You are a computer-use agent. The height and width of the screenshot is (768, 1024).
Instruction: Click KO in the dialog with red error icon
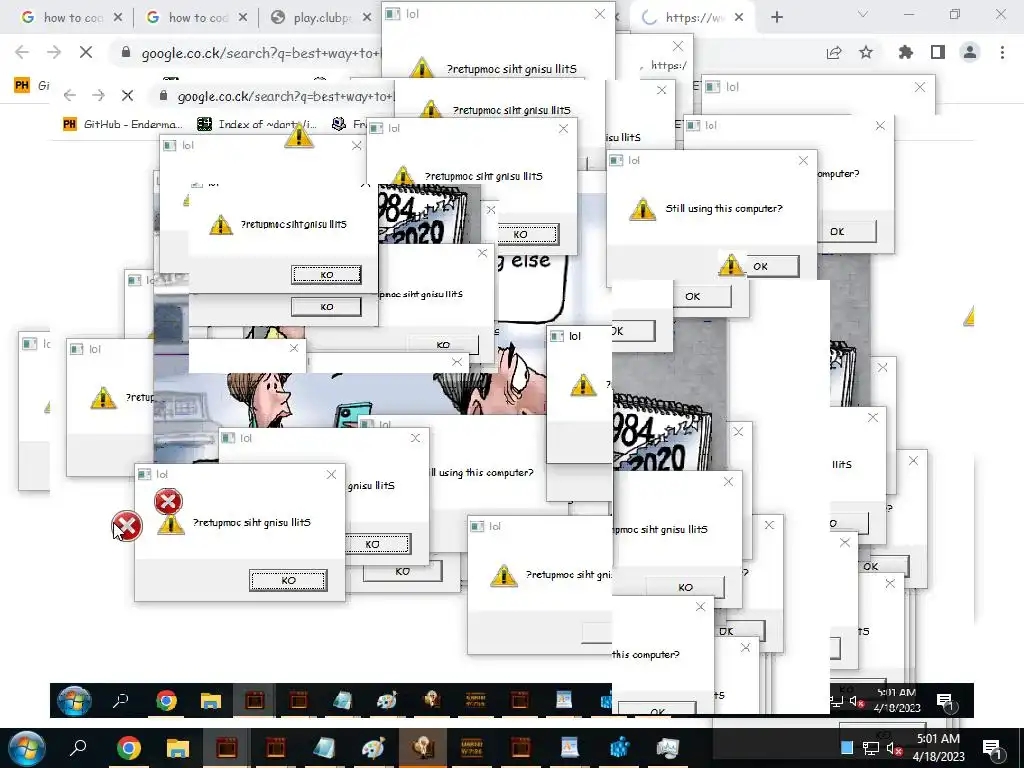288,581
